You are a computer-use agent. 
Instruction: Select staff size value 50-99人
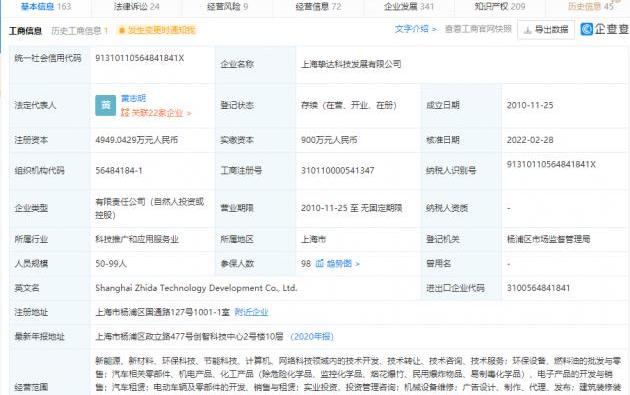click(111, 264)
